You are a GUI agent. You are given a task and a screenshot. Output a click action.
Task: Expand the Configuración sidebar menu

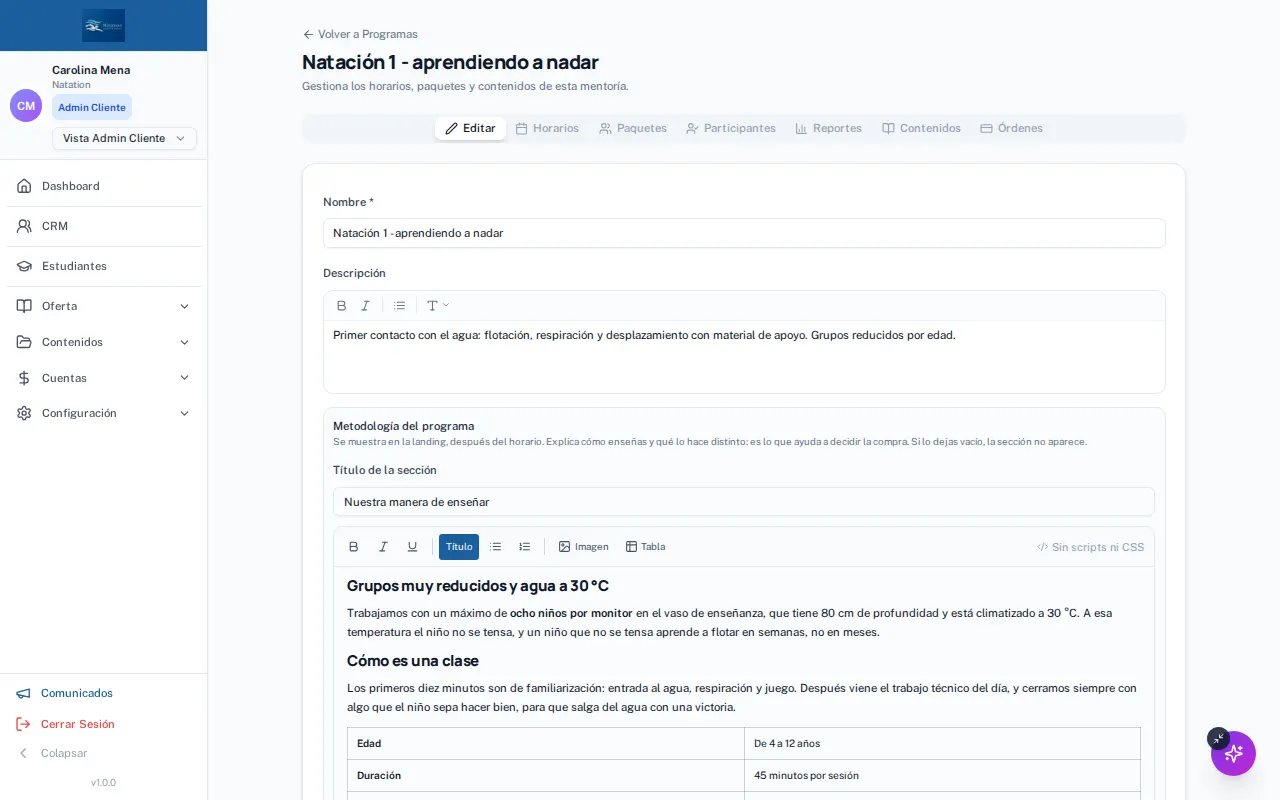pos(104,413)
